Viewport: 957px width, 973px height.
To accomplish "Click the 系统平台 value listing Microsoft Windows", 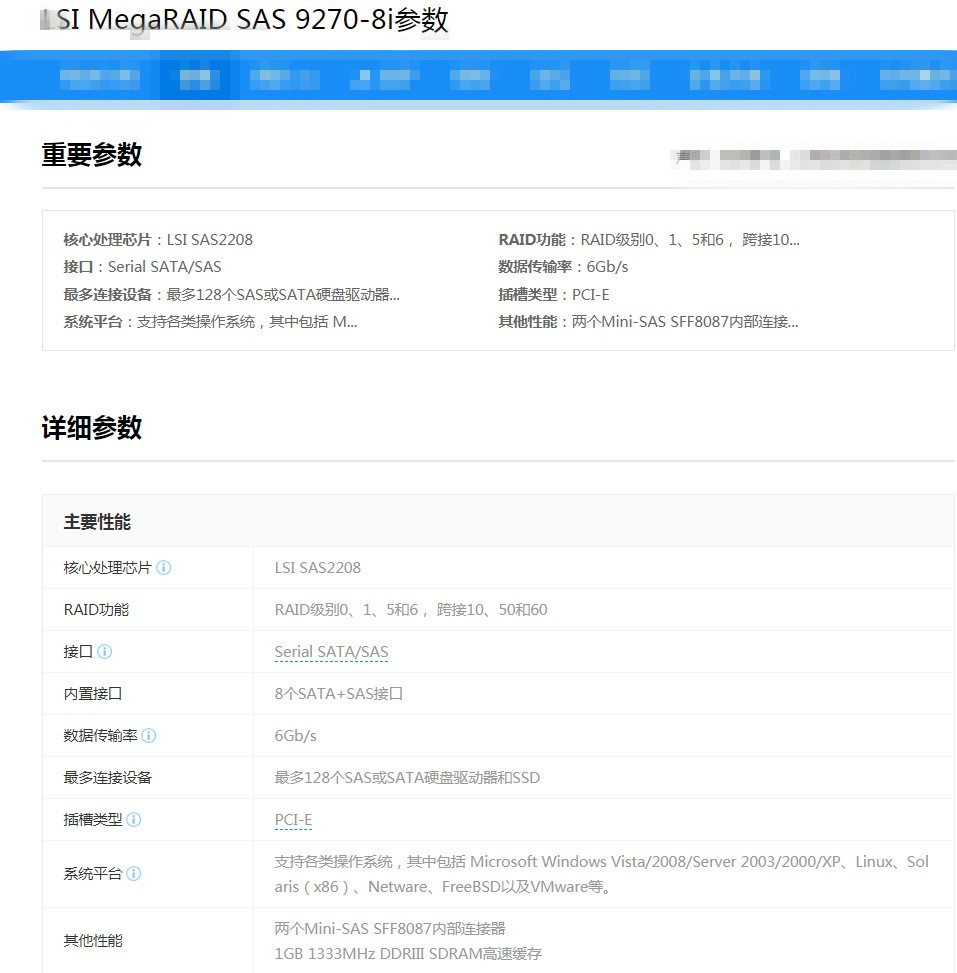I will coord(601,874).
